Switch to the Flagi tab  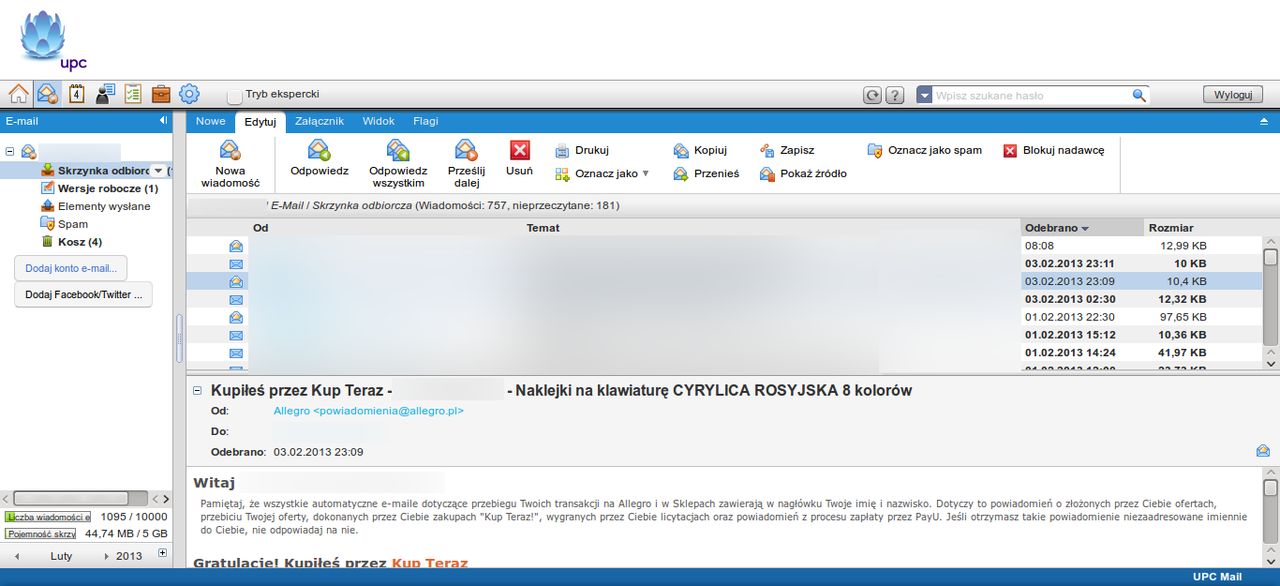point(426,121)
